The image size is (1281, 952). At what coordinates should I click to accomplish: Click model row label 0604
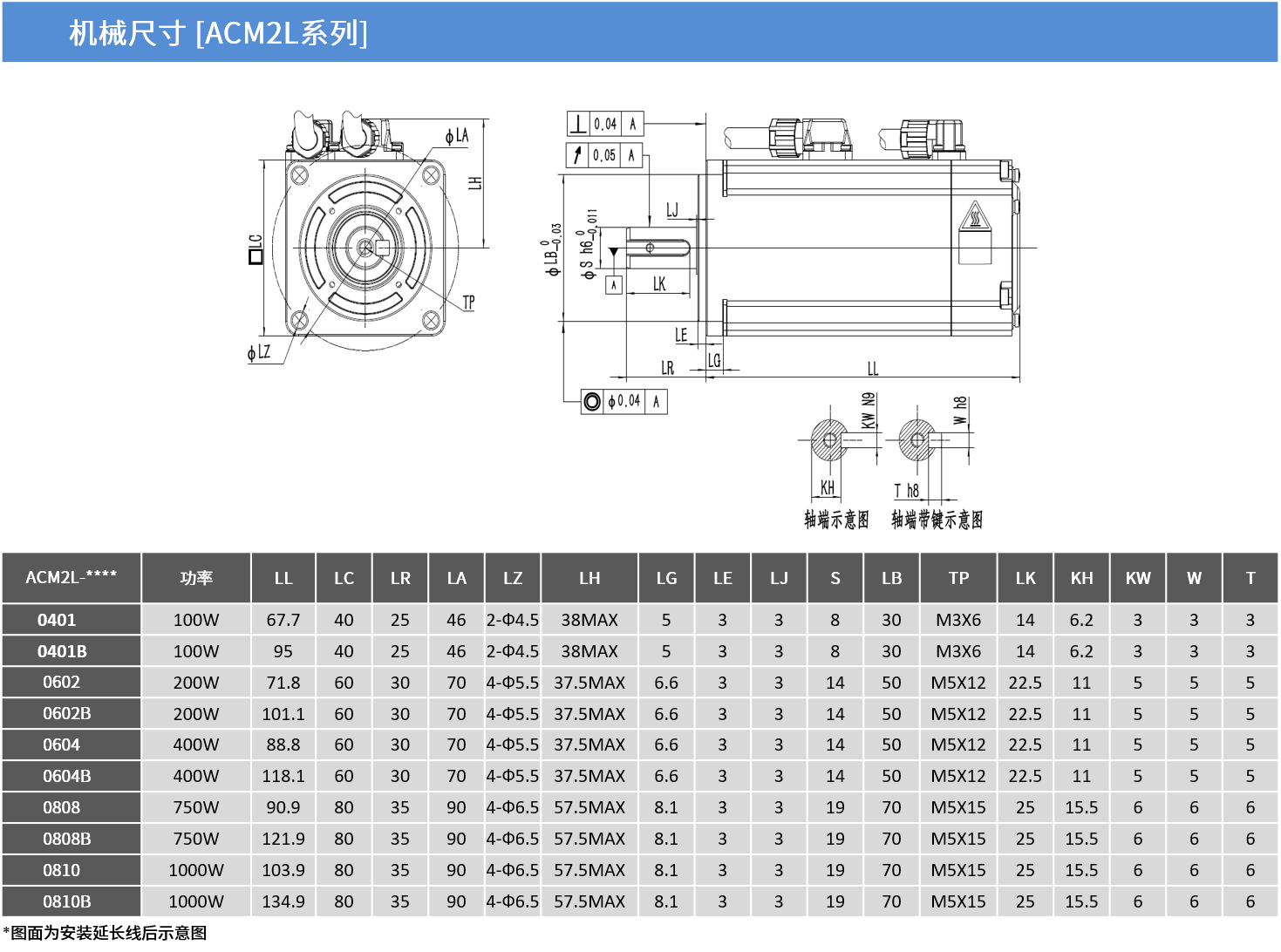[x=61, y=745]
